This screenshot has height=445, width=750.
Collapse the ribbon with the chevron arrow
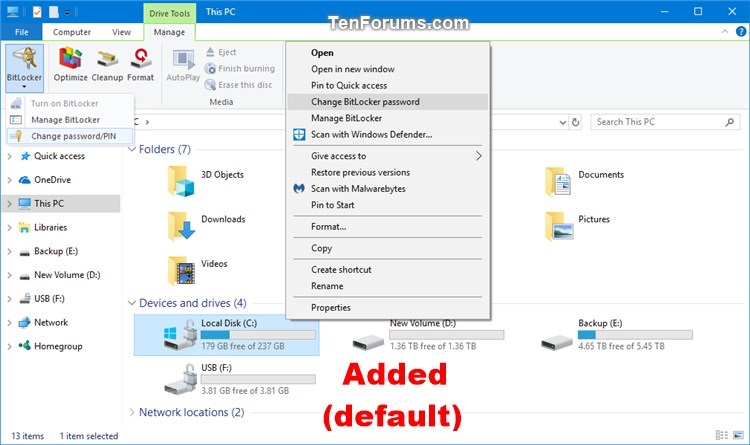coord(725,32)
